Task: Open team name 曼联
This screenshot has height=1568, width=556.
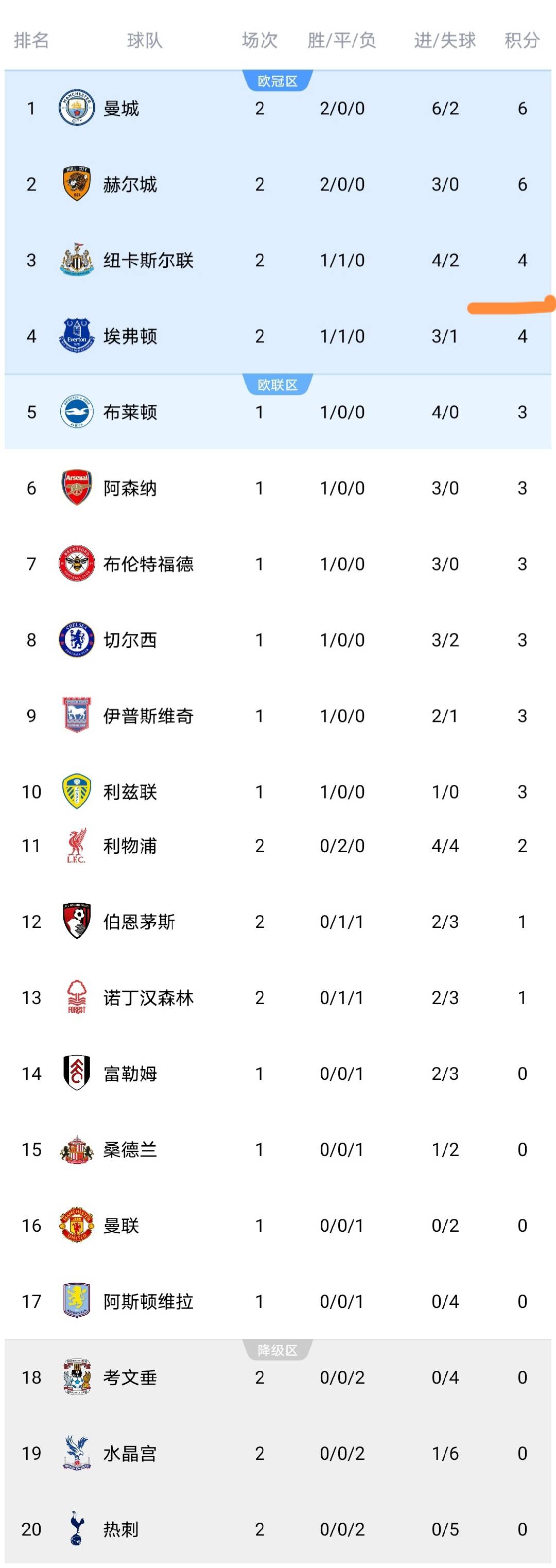Action: tap(121, 1225)
